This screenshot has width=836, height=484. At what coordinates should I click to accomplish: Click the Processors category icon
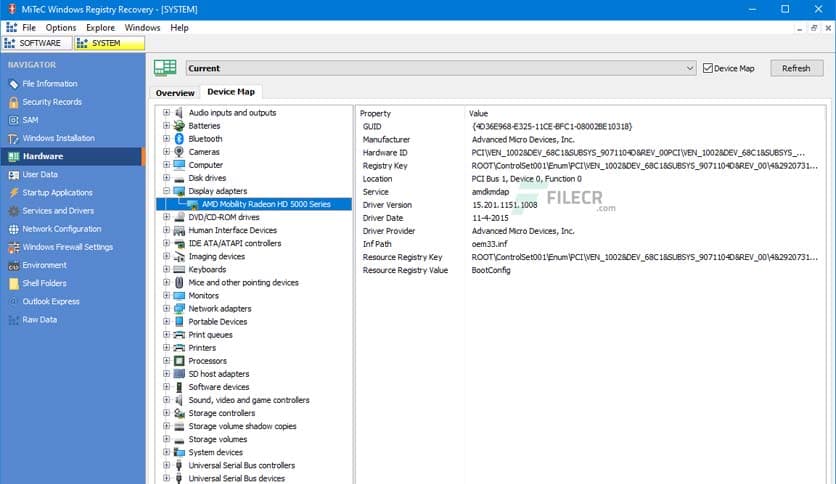click(180, 361)
